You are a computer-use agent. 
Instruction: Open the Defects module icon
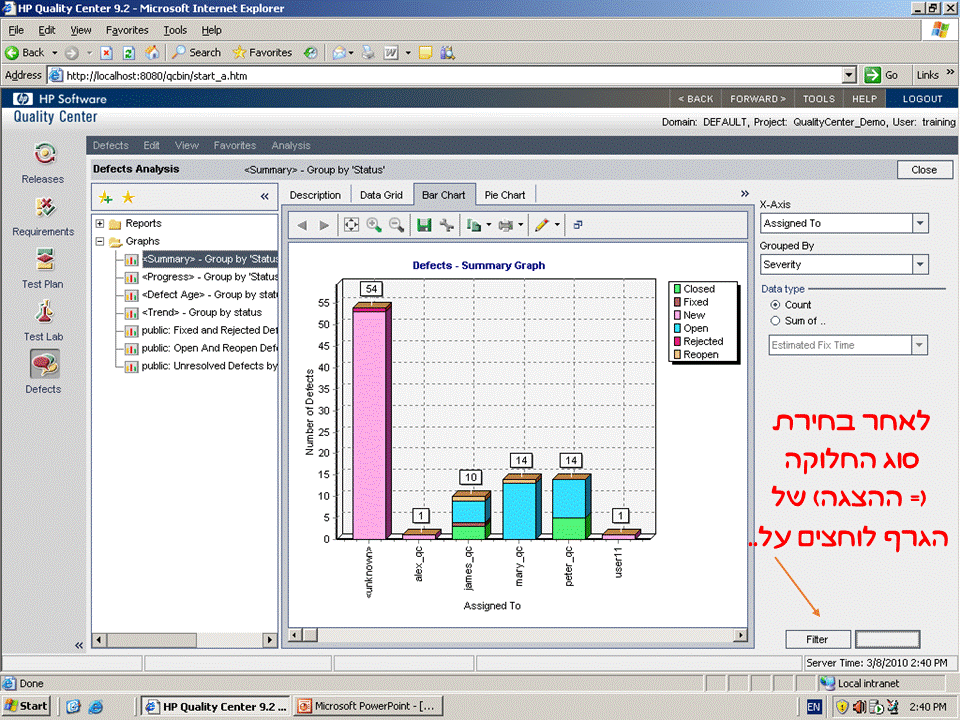44,364
